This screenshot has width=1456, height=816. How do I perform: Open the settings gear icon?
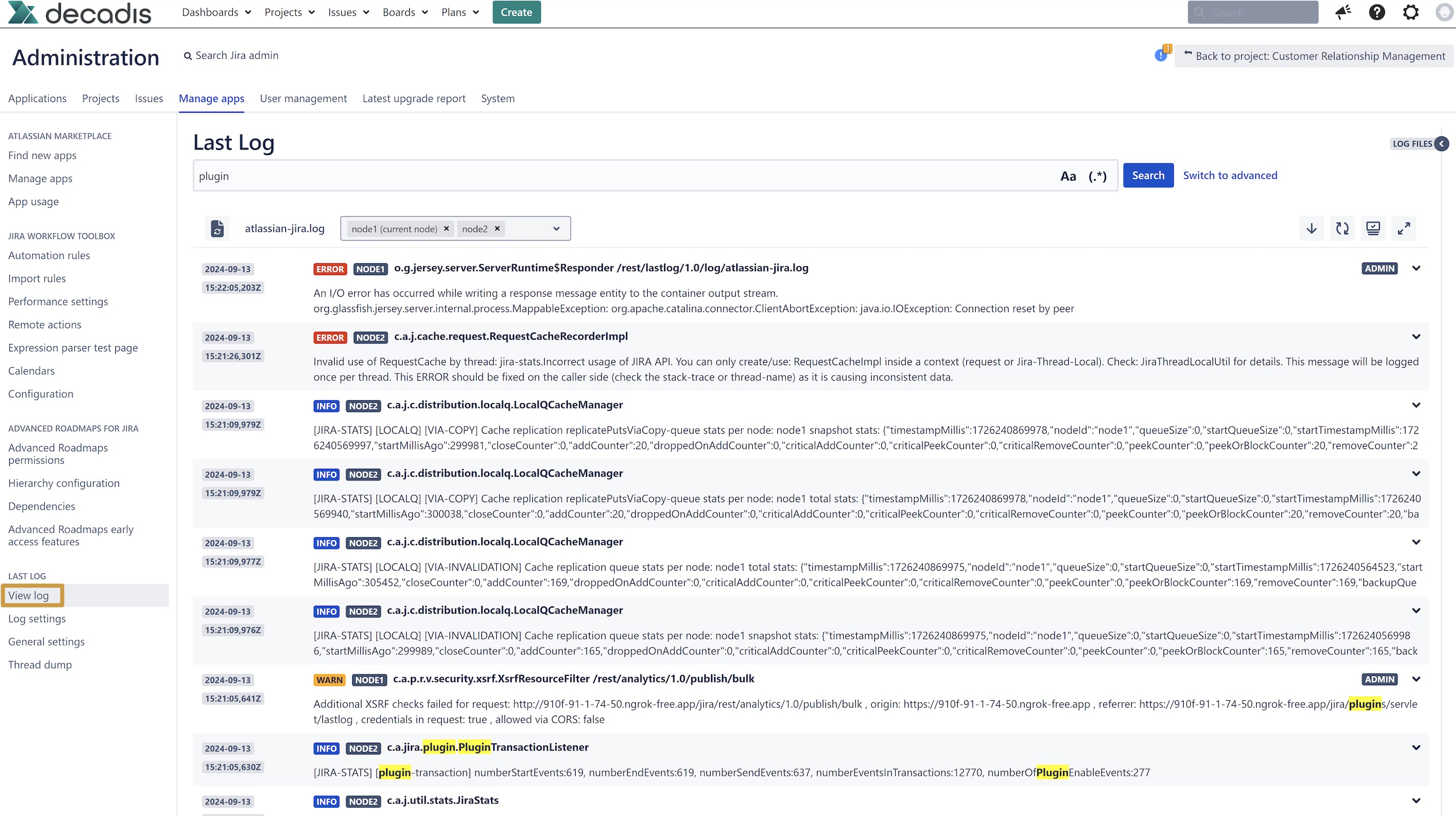tap(1411, 12)
